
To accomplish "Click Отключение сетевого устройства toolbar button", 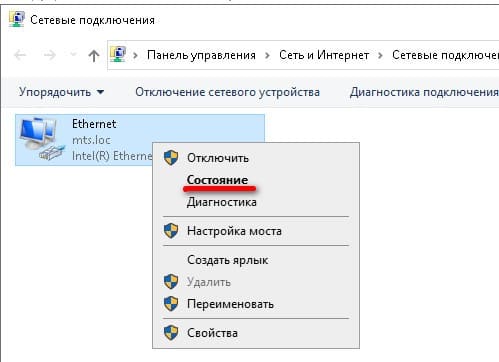I will click(x=227, y=92).
